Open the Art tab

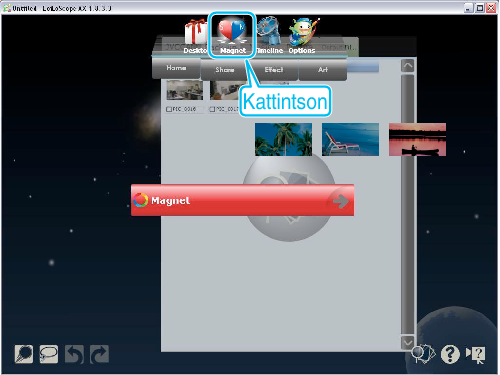pos(323,70)
